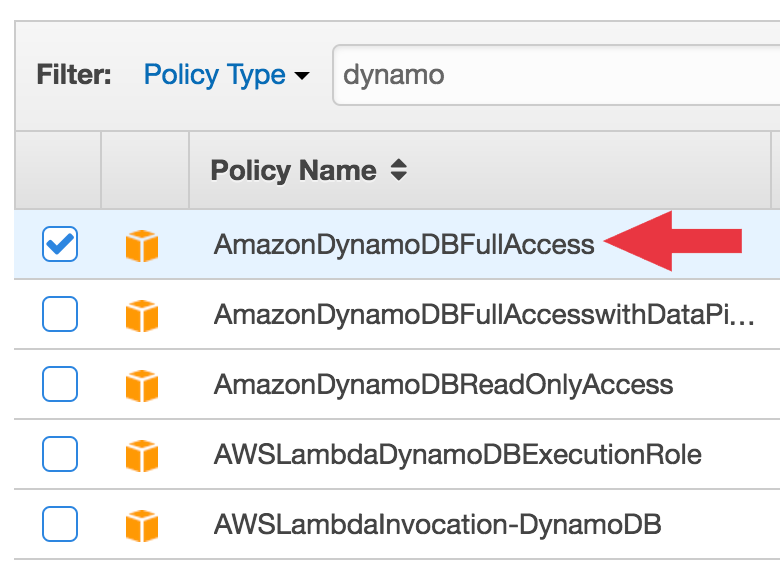Open the AmazonDynamoDBReadOnlyAccess policy link
Screen dimensions: 780x580
tap(443, 385)
